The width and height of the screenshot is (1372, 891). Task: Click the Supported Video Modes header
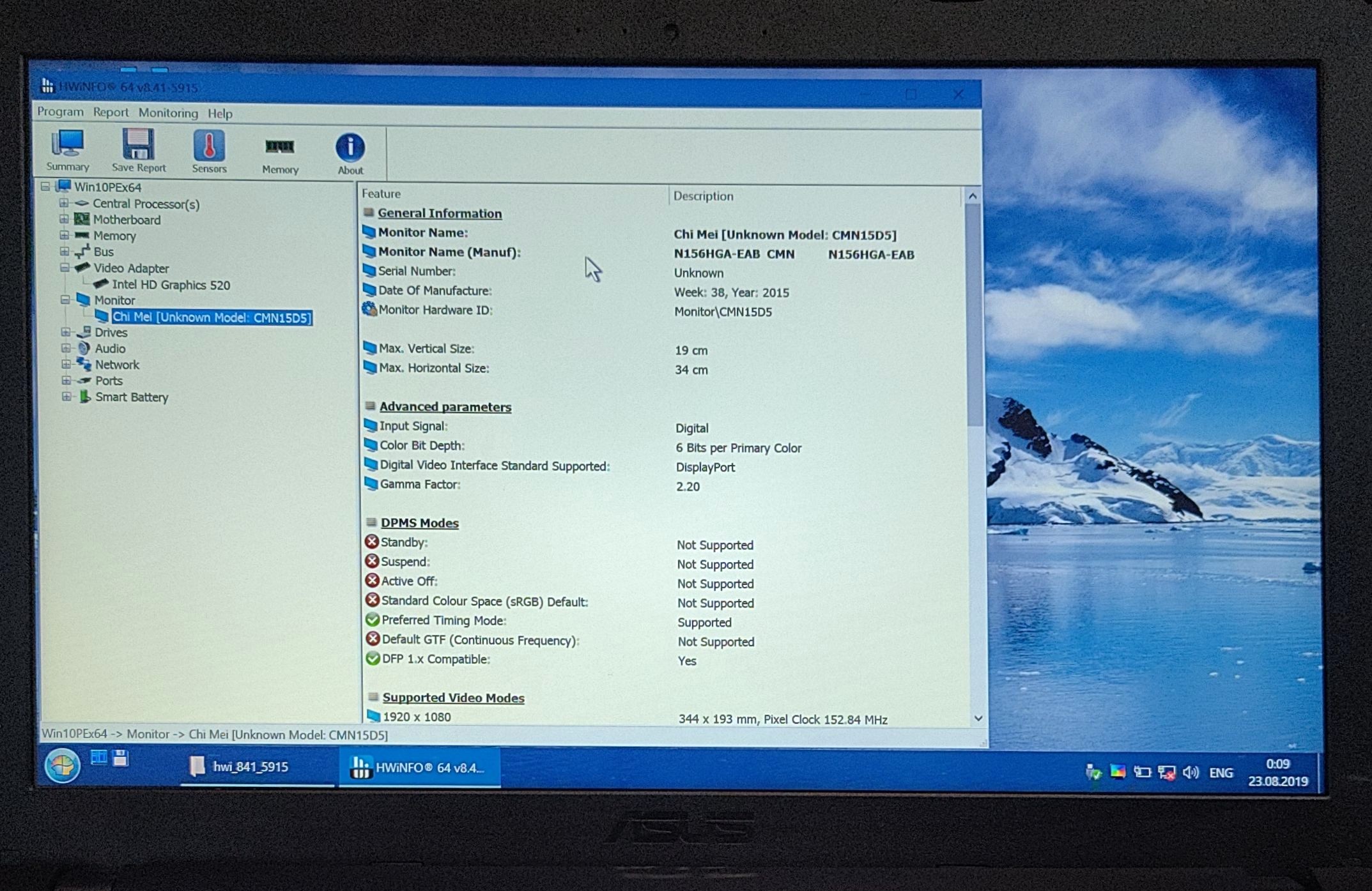point(454,698)
